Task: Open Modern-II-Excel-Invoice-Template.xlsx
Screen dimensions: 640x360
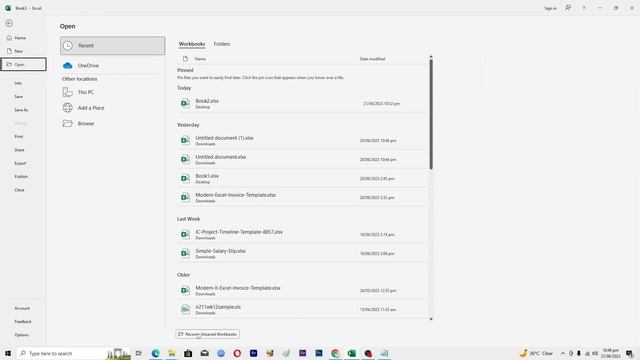Action: [302, 290]
